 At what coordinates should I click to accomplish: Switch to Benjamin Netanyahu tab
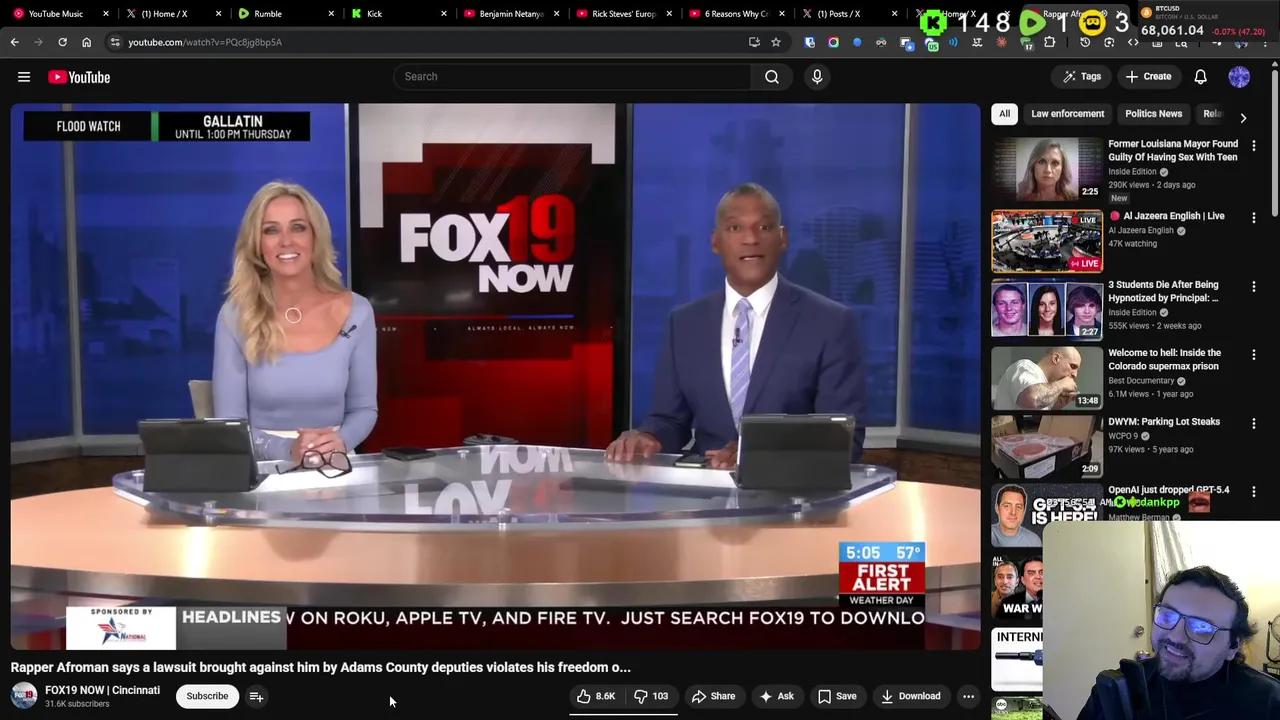(x=511, y=14)
